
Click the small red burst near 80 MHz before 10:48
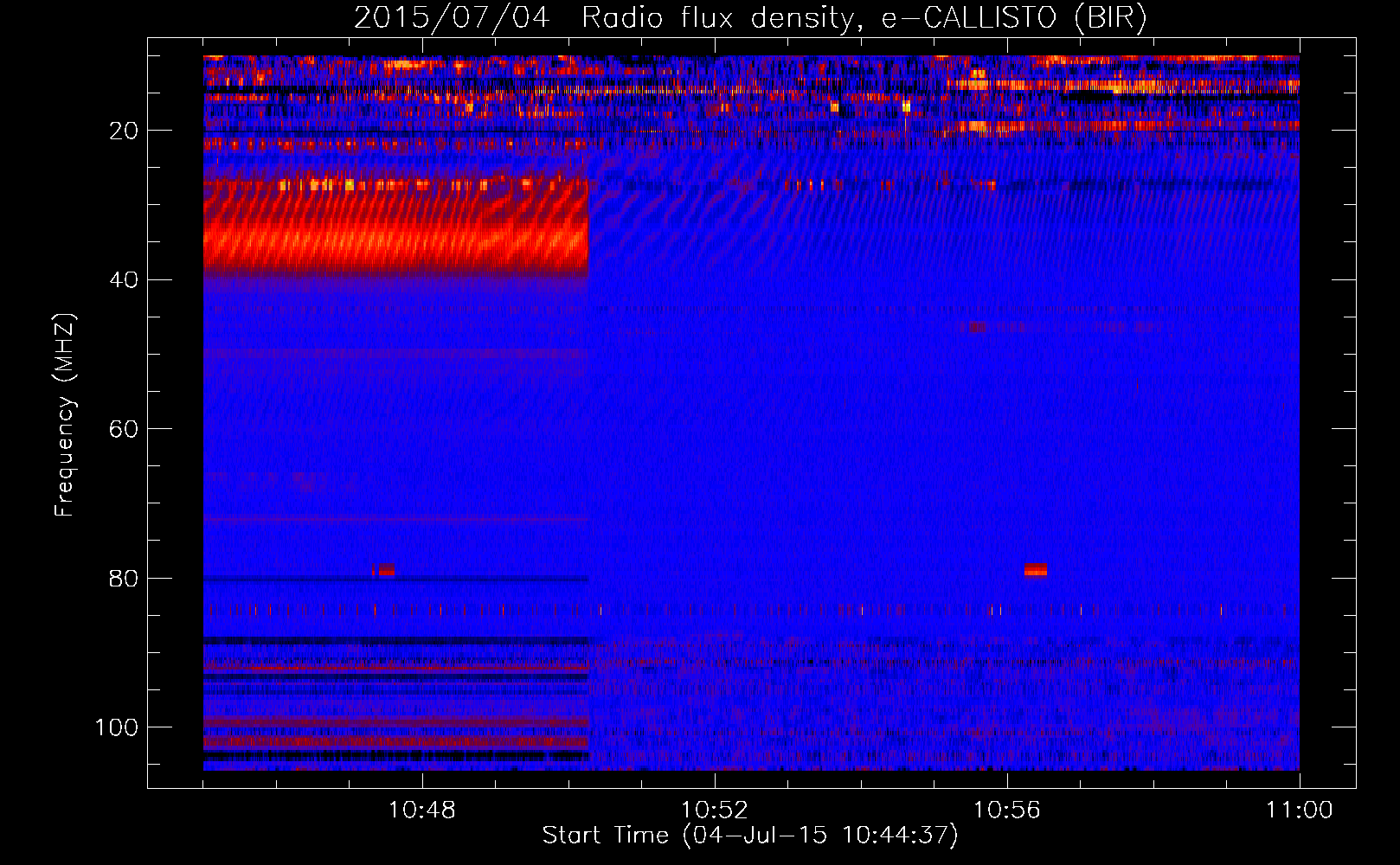(383, 570)
